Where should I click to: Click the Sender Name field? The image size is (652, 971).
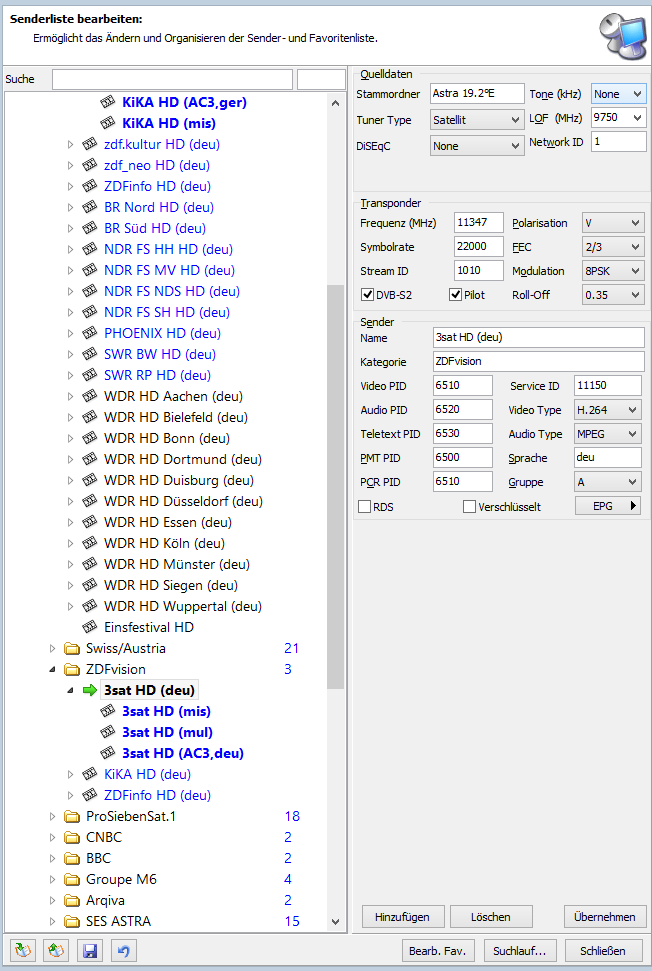click(x=539, y=337)
